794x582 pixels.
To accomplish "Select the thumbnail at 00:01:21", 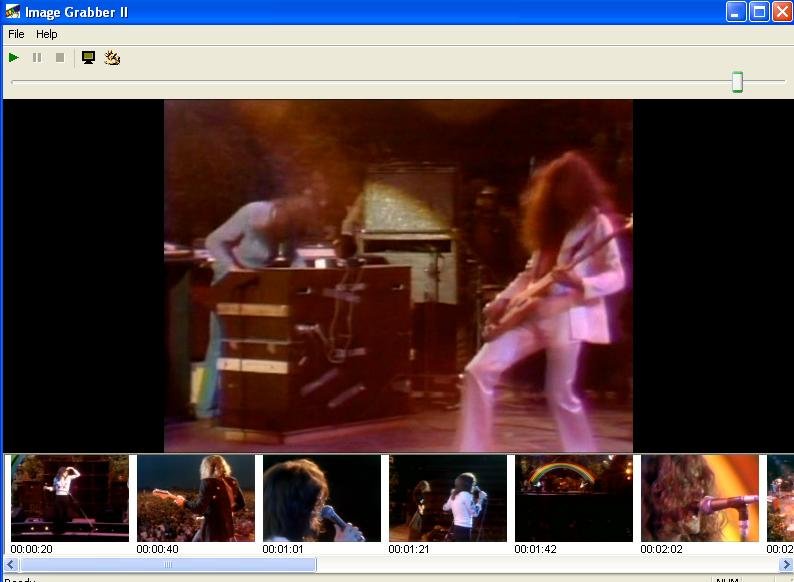I will pos(448,498).
